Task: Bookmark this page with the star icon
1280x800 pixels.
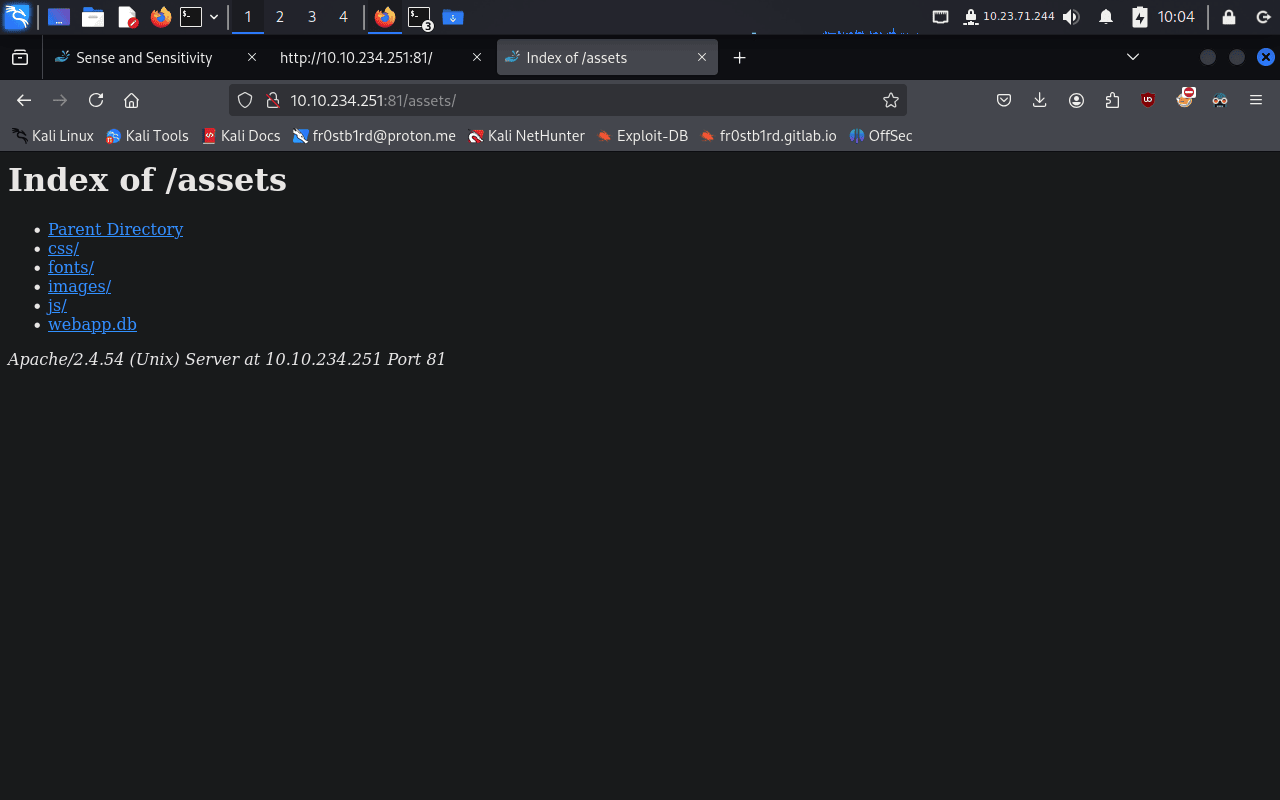Action: [x=890, y=100]
